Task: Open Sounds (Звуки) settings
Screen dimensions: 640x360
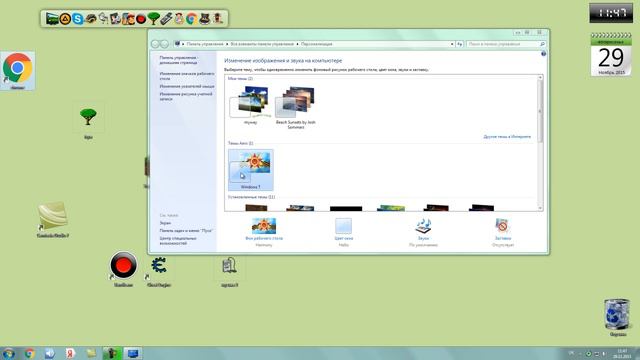Action: click(x=423, y=232)
